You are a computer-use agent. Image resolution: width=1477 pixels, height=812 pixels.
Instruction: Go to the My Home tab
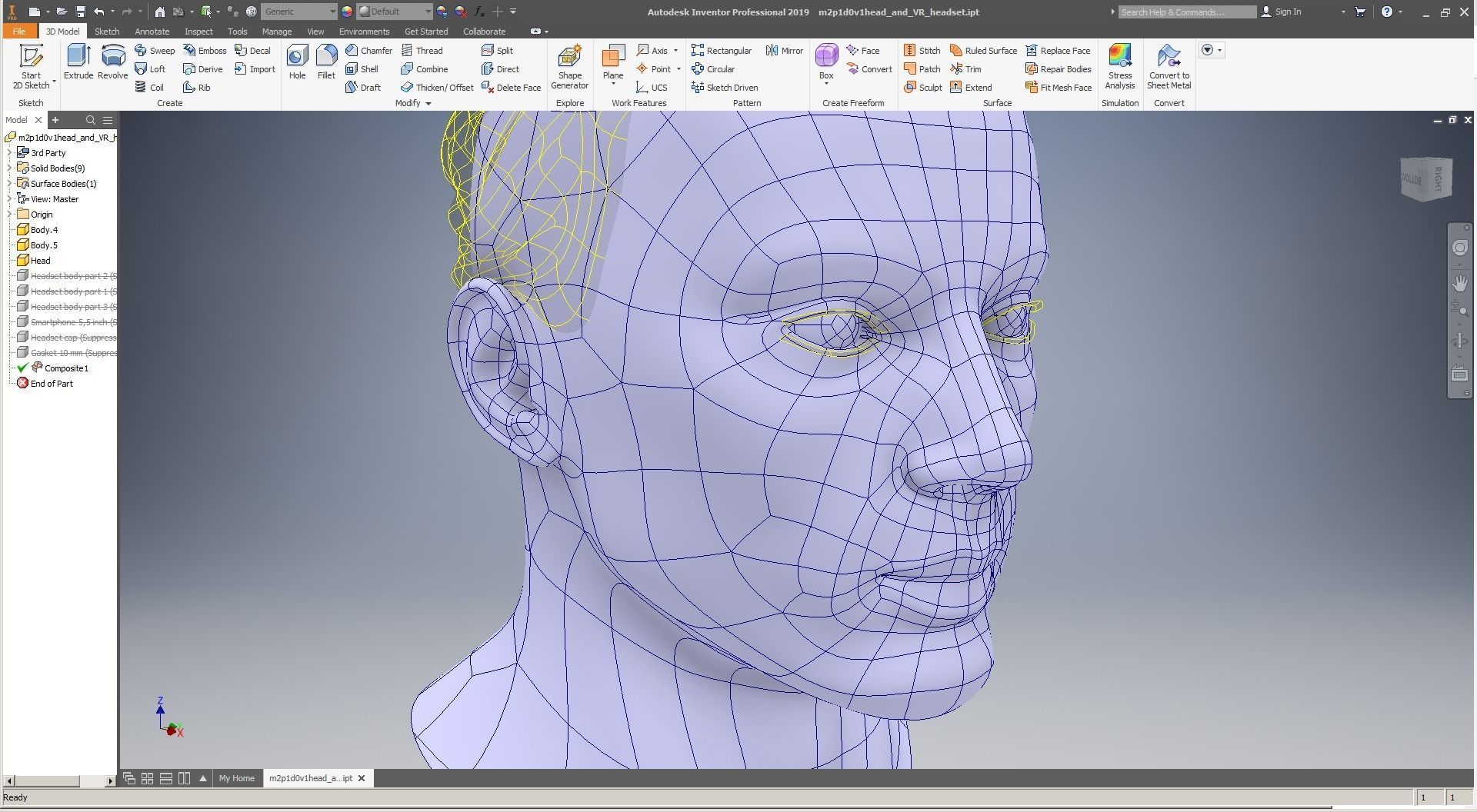(x=236, y=778)
